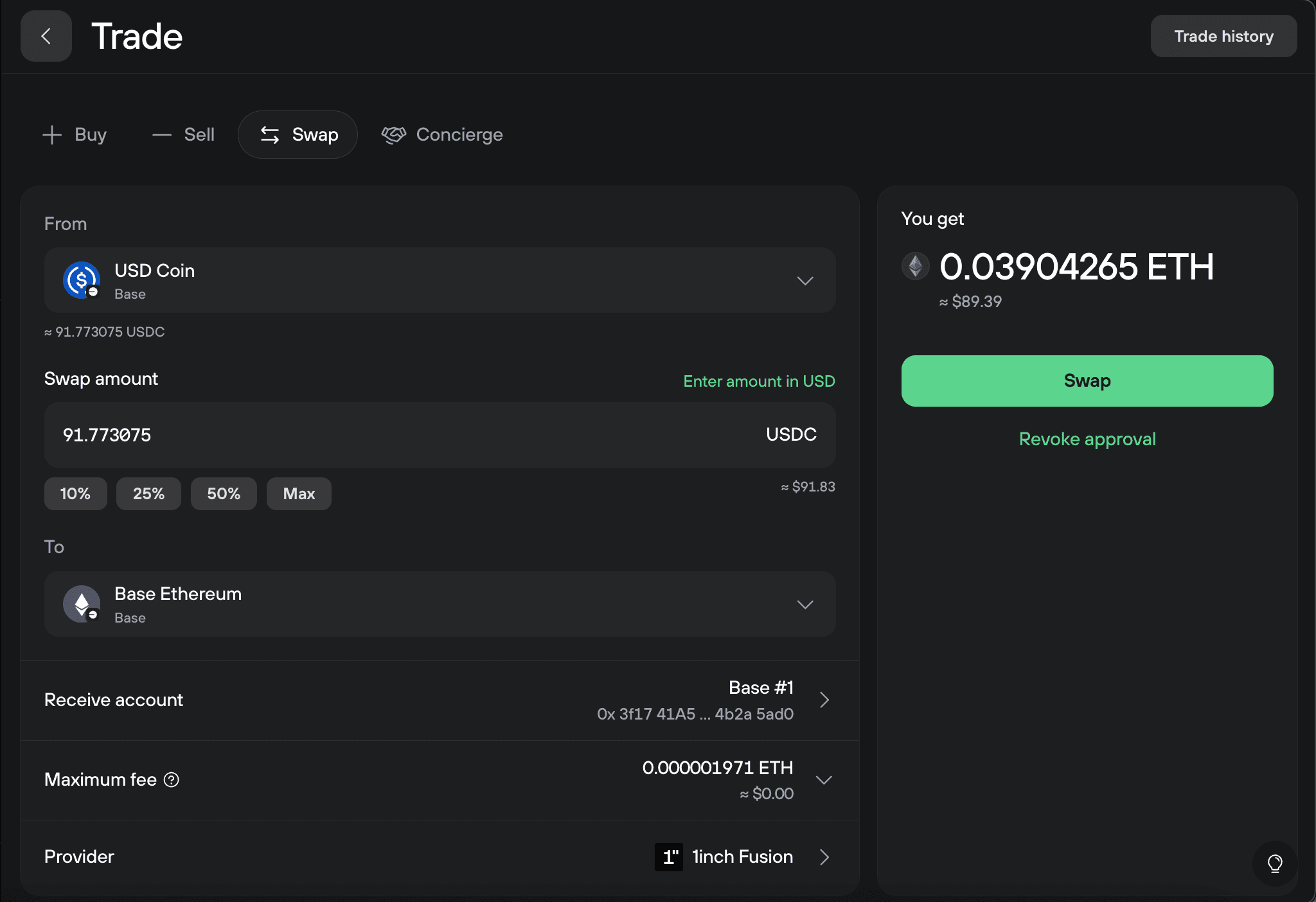This screenshot has width=1316, height=902.
Task: Click the ≈ 91.773075 USDC balance text
Action: [x=105, y=332]
